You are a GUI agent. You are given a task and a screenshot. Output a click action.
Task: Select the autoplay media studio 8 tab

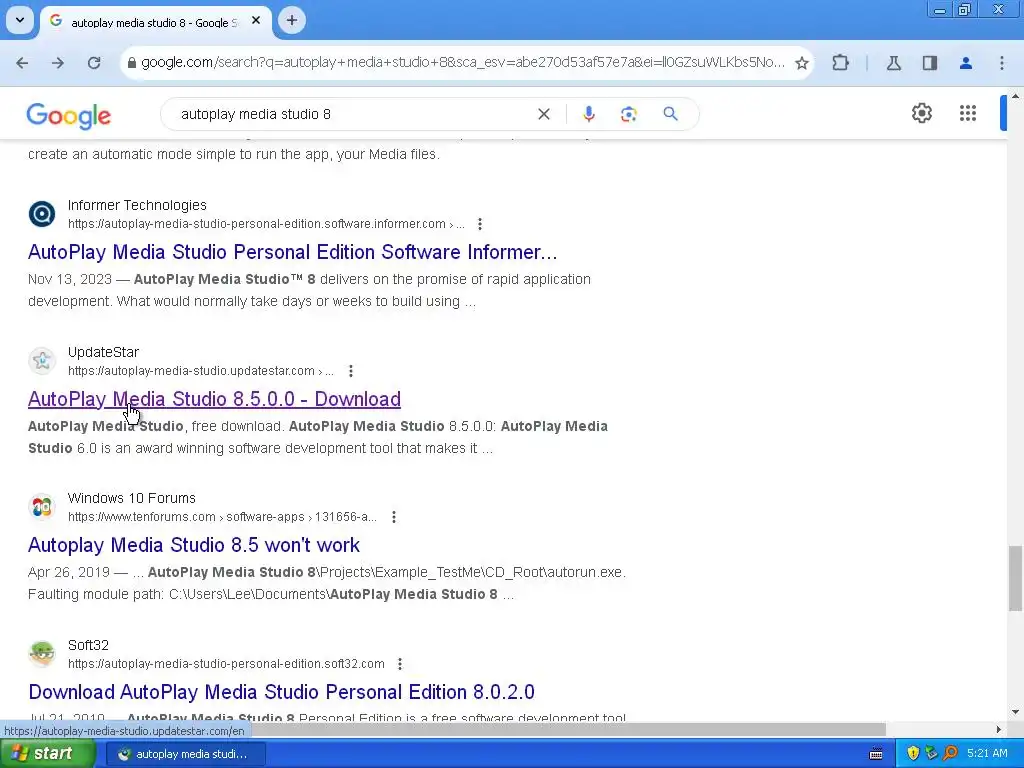155,23
